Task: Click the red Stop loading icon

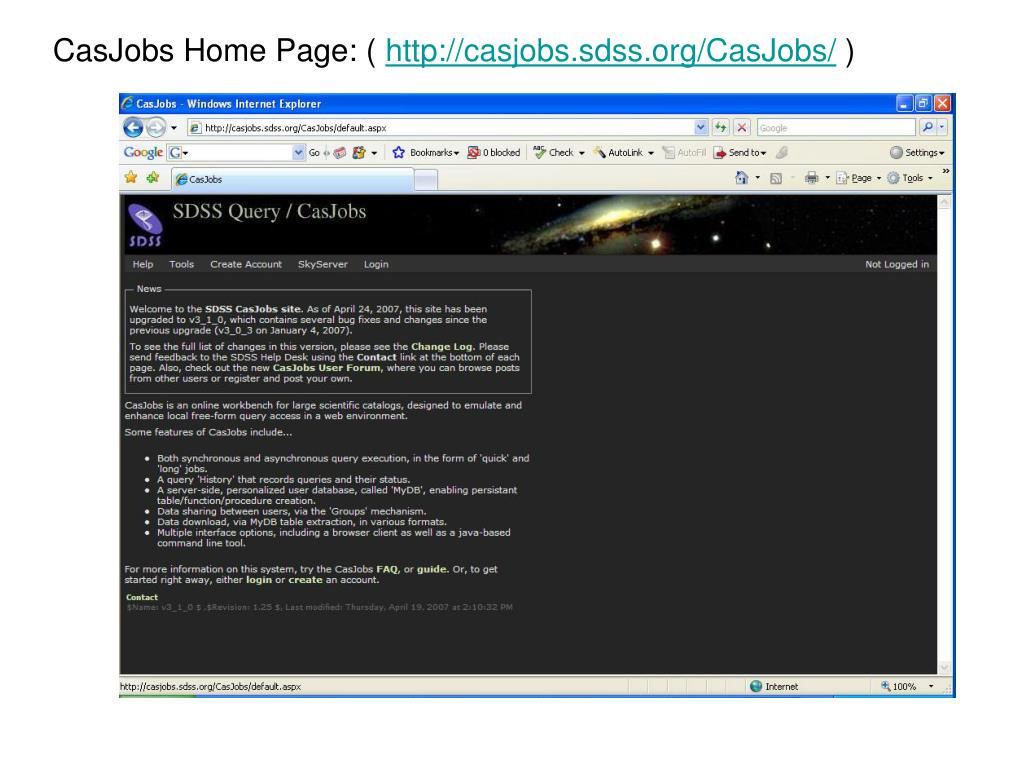Action: (x=741, y=127)
